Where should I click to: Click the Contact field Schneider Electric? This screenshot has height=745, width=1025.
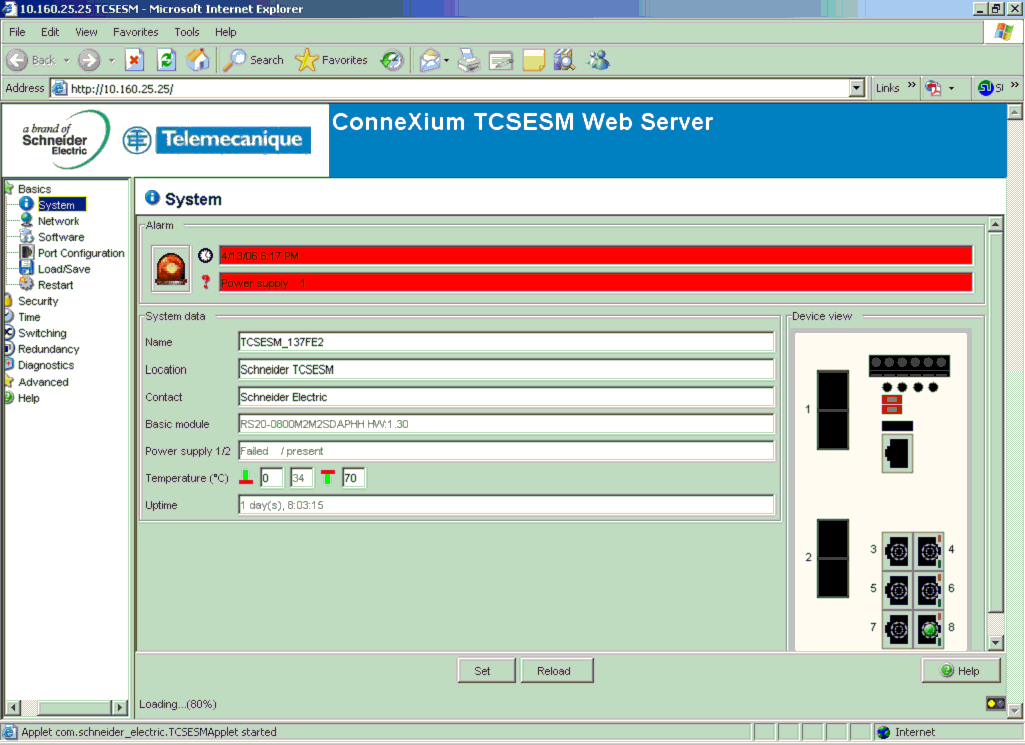point(506,397)
